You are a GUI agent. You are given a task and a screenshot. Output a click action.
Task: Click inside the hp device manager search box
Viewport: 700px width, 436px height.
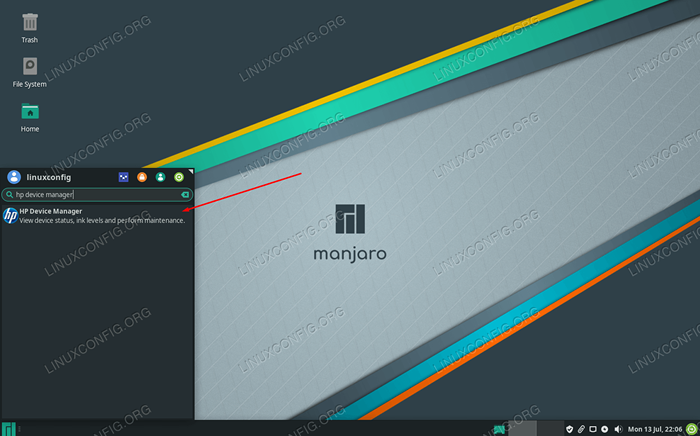97,195
